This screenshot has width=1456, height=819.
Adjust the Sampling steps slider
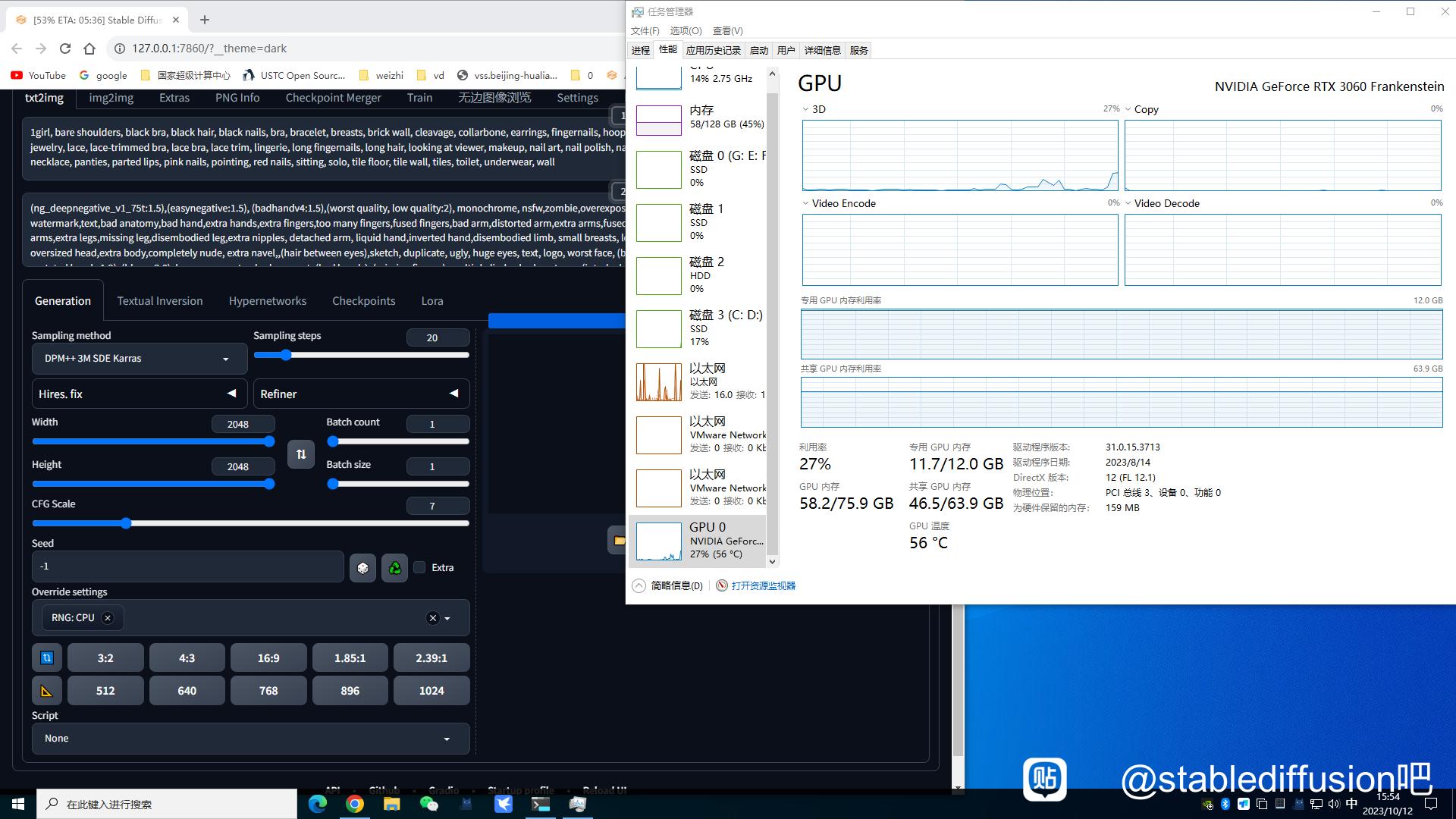(361, 355)
